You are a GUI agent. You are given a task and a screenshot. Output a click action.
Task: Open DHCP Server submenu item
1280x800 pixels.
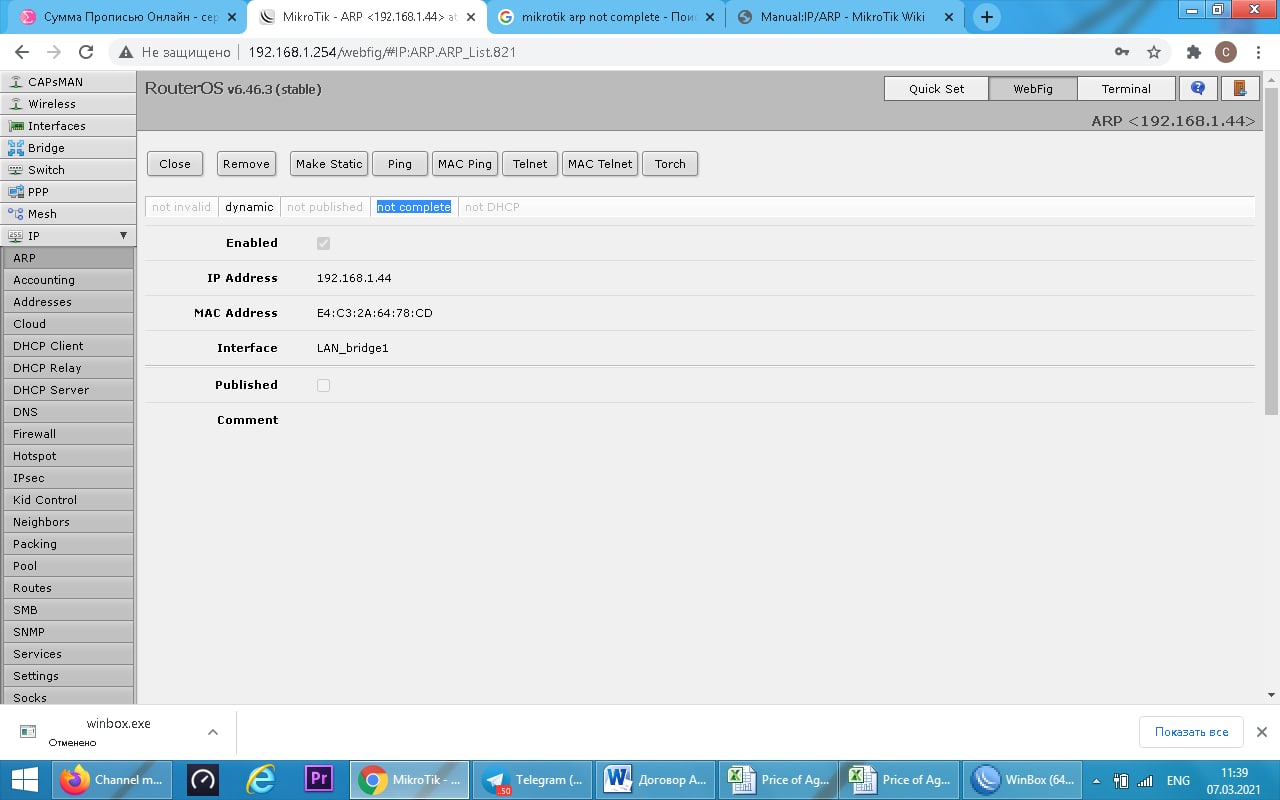67,390
